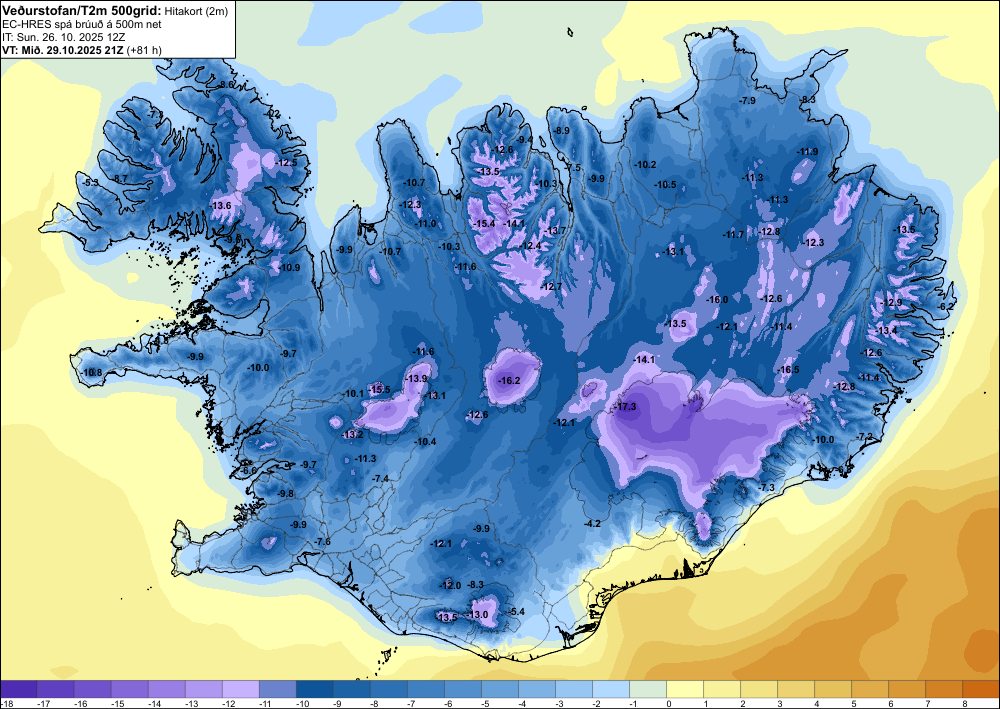This screenshot has height=709, width=1000.
Task: Click the '-13.6' value in the Westfjords
Action: (x=221, y=205)
